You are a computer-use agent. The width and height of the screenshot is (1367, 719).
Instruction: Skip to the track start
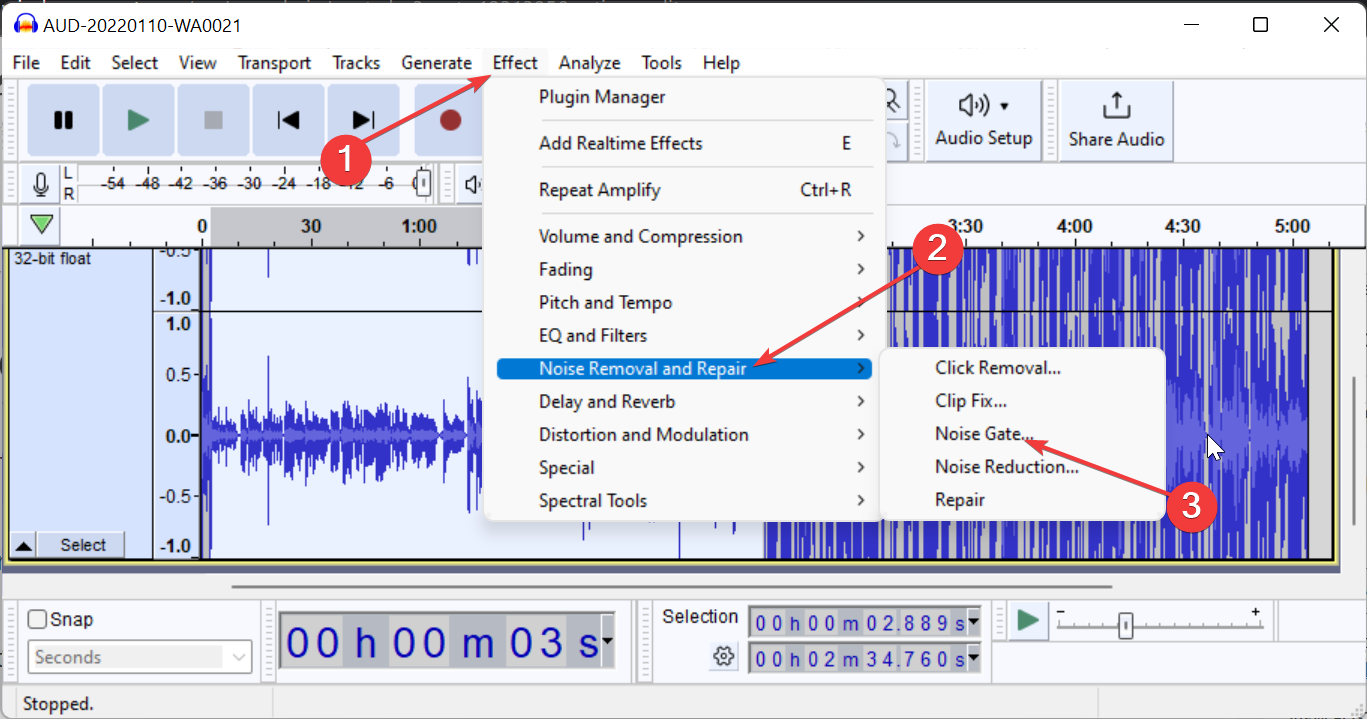click(x=288, y=119)
